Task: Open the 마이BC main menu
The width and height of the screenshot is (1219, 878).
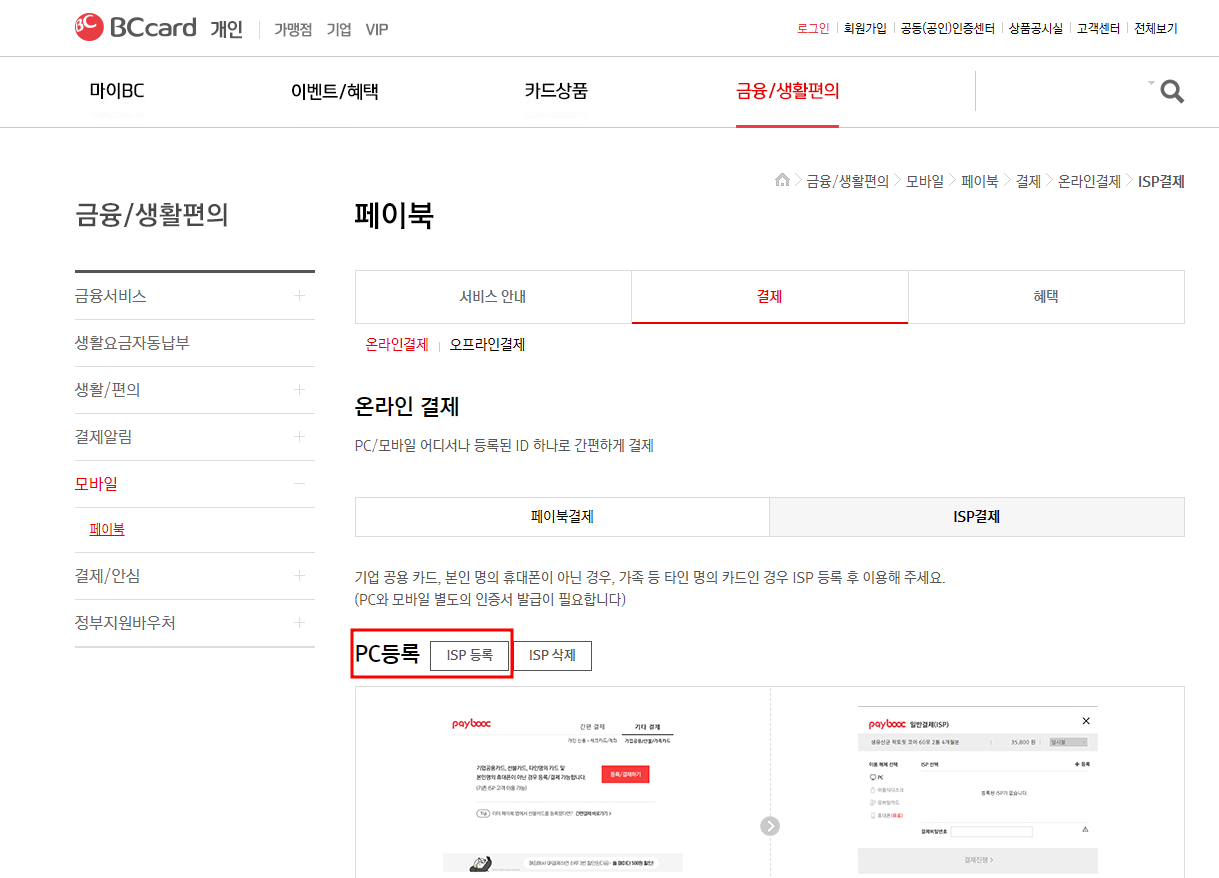Action: (x=117, y=91)
